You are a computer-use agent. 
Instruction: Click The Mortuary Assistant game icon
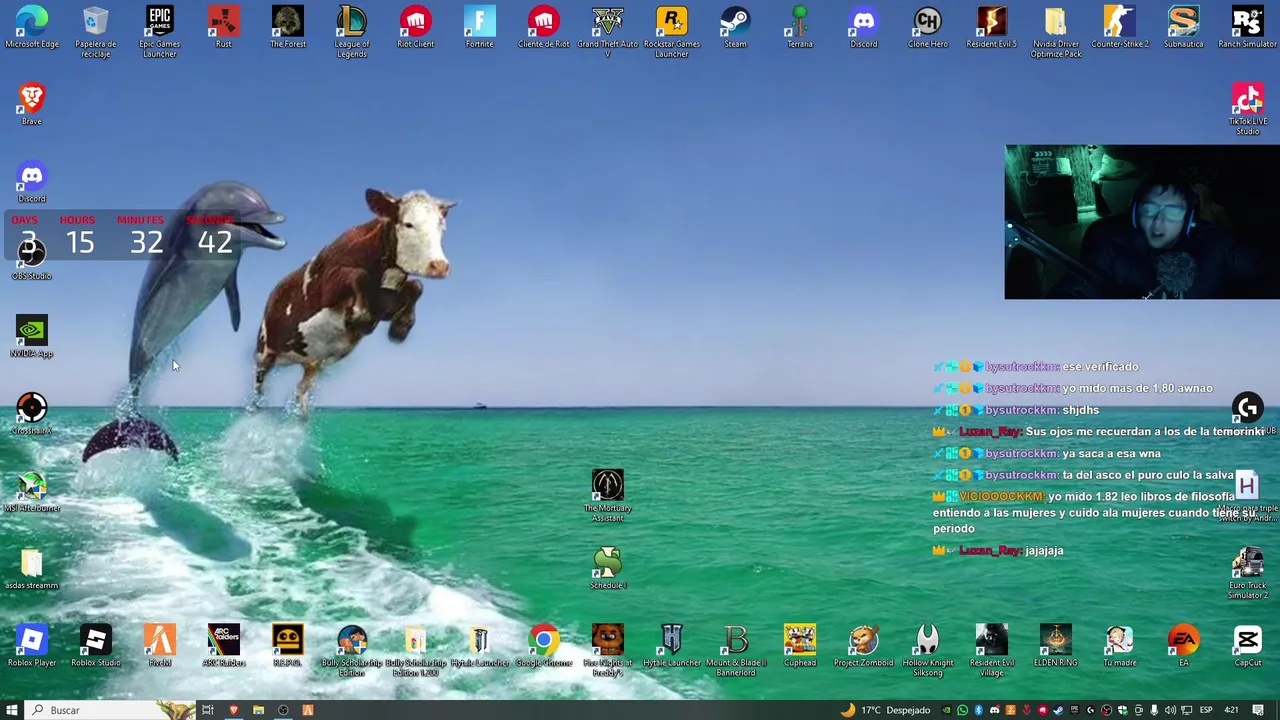pos(608,495)
